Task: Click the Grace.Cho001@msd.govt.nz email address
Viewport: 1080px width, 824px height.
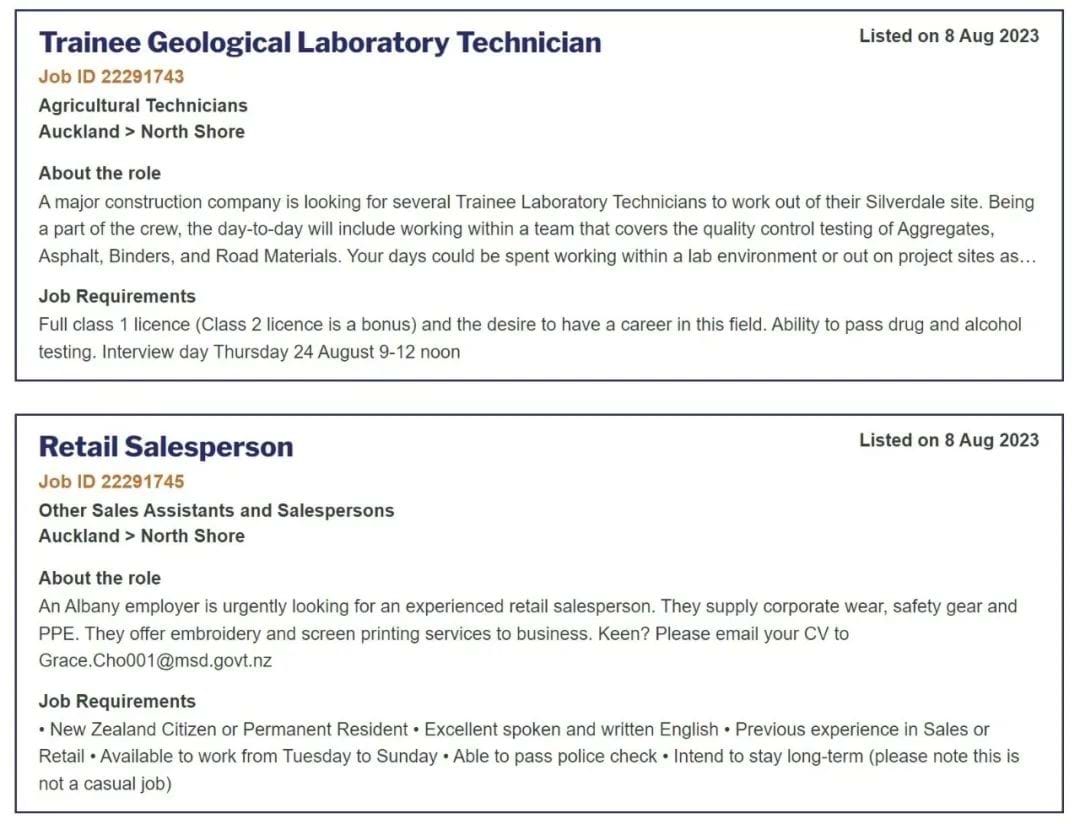Action: coord(155,661)
